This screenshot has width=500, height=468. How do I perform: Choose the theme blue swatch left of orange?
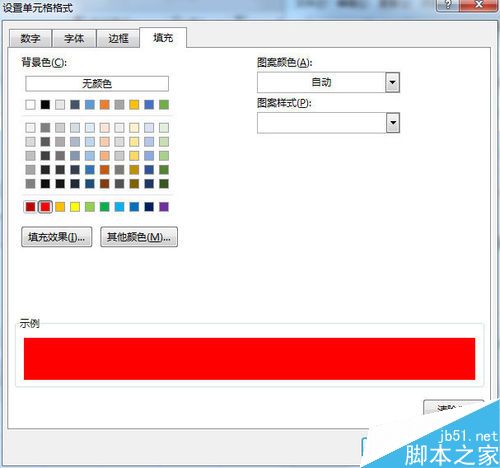click(x=90, y=105)
